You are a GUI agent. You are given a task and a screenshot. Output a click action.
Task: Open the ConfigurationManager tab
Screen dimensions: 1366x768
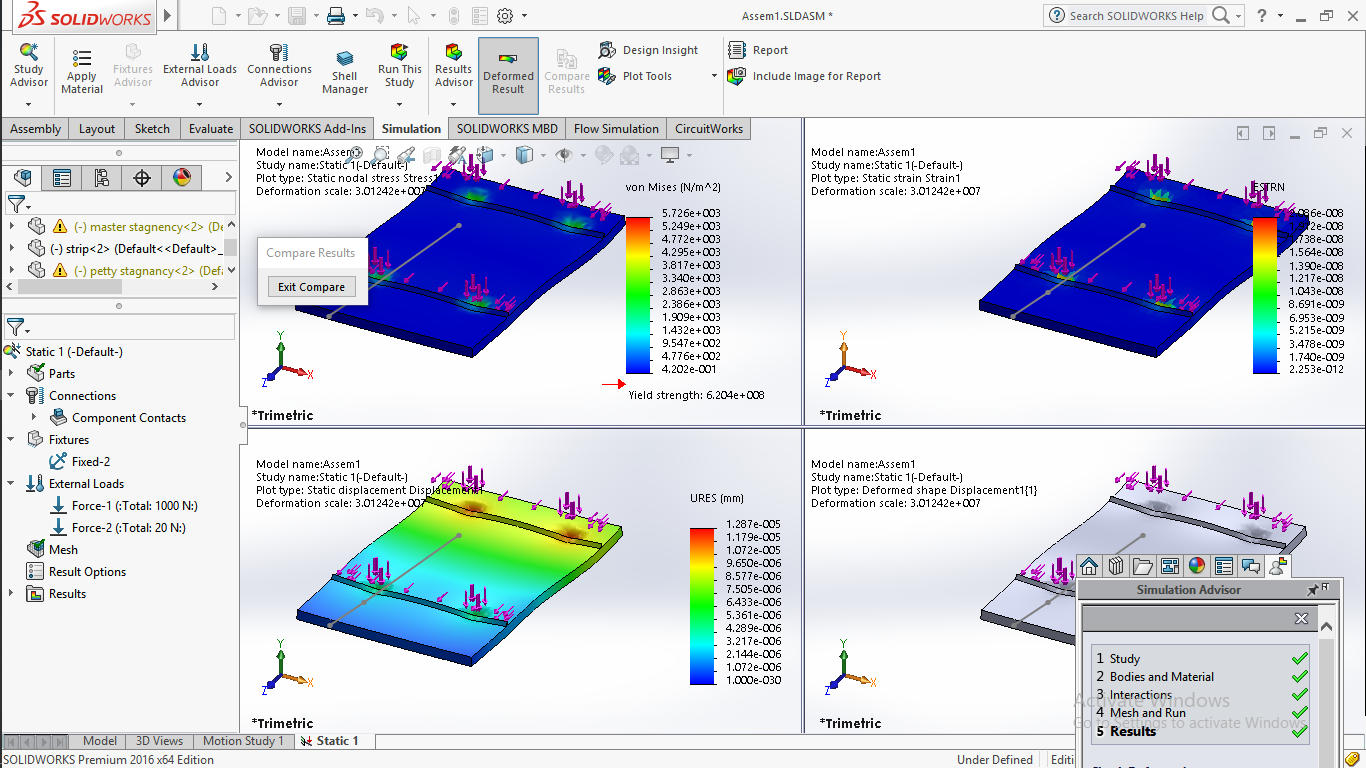tap(102, 178)
